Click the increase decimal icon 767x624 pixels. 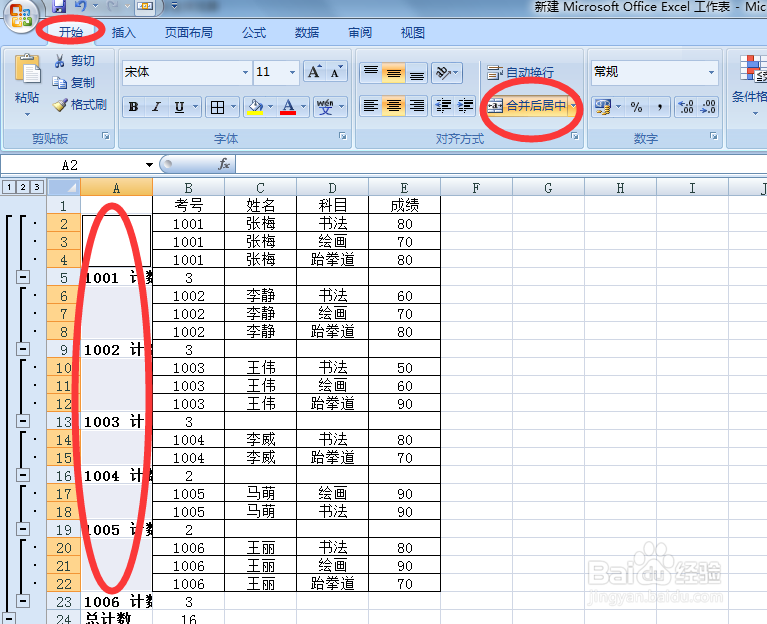[686, 107]
